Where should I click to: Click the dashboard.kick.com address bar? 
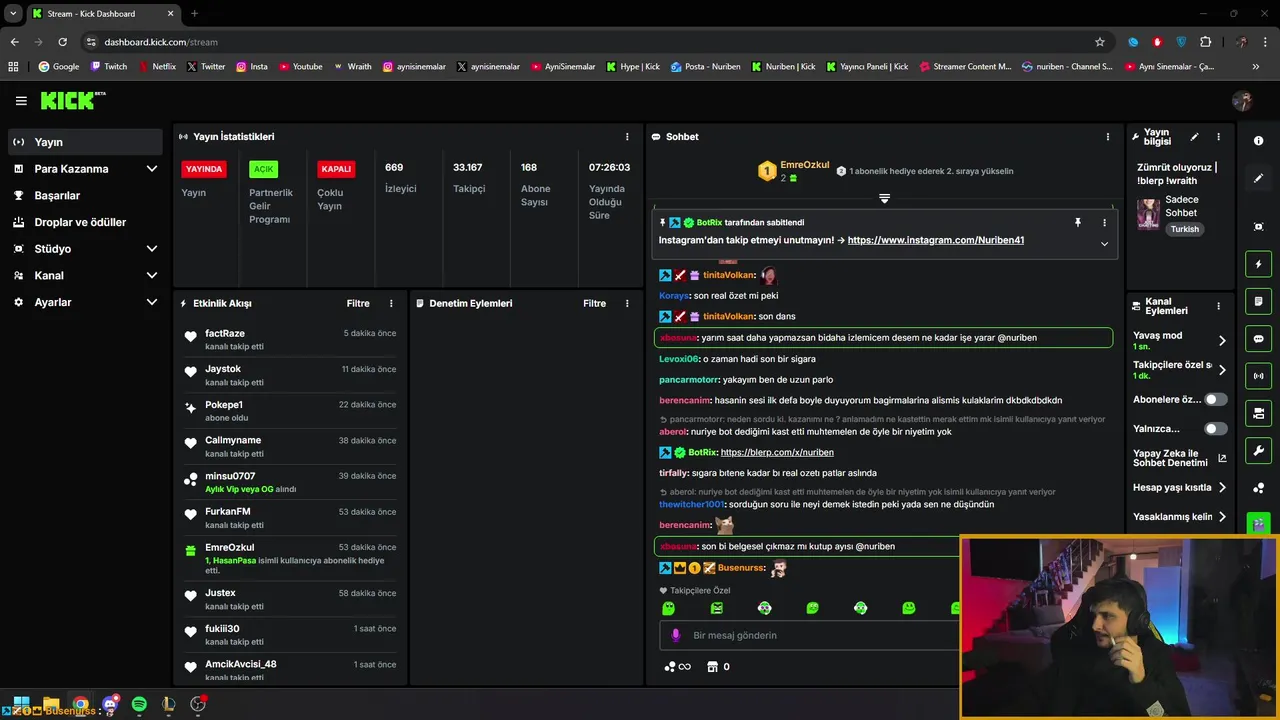[590, 42]
